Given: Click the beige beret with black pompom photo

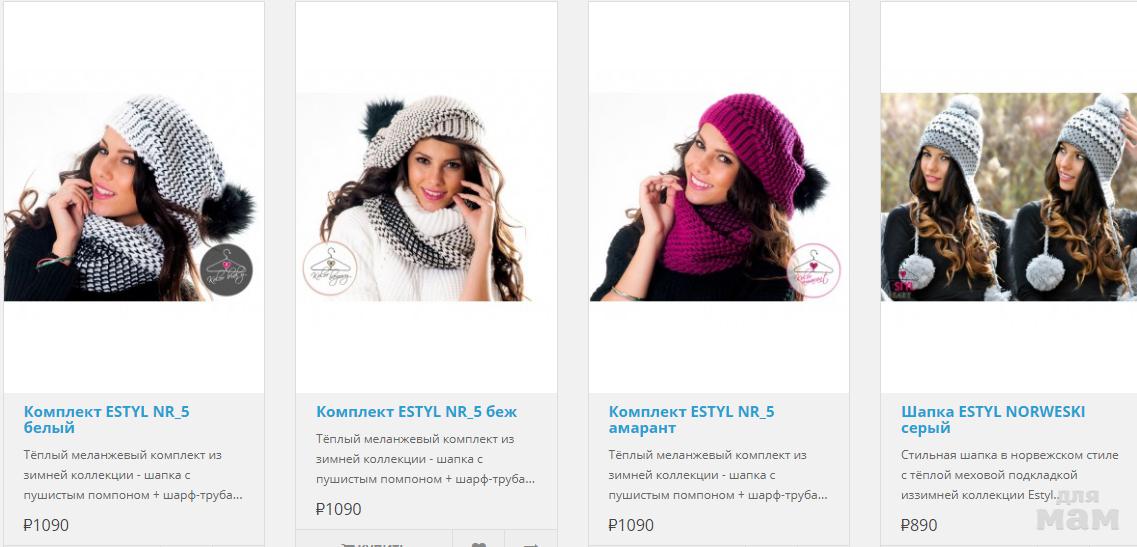Looking at the screenshot, I should [x=426, y=197].
